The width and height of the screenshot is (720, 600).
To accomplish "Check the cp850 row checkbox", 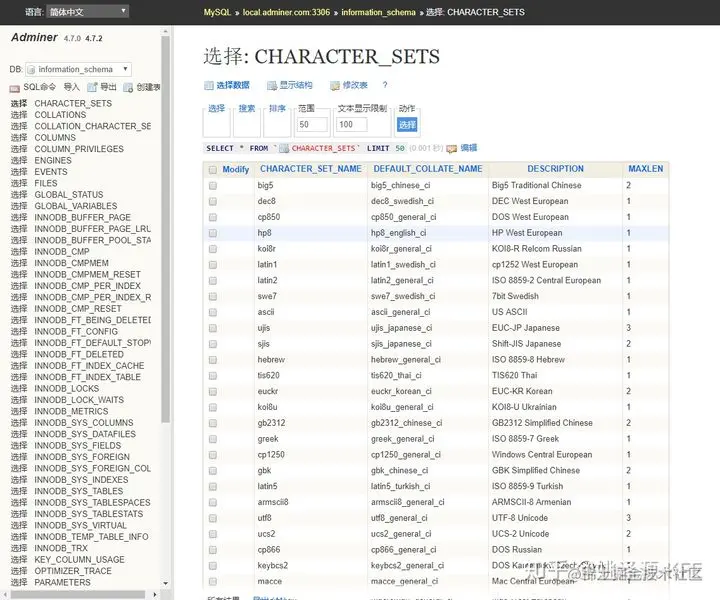I will 213,217.
